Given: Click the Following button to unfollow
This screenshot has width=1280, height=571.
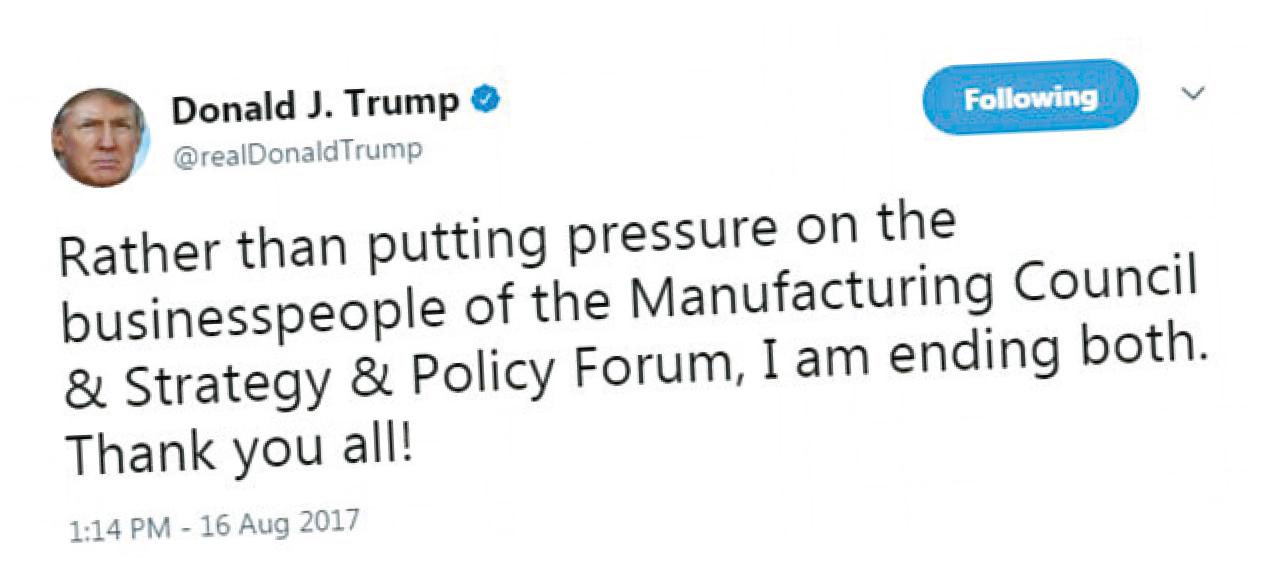Looking at the screenshot, I should pos(1029,98).
